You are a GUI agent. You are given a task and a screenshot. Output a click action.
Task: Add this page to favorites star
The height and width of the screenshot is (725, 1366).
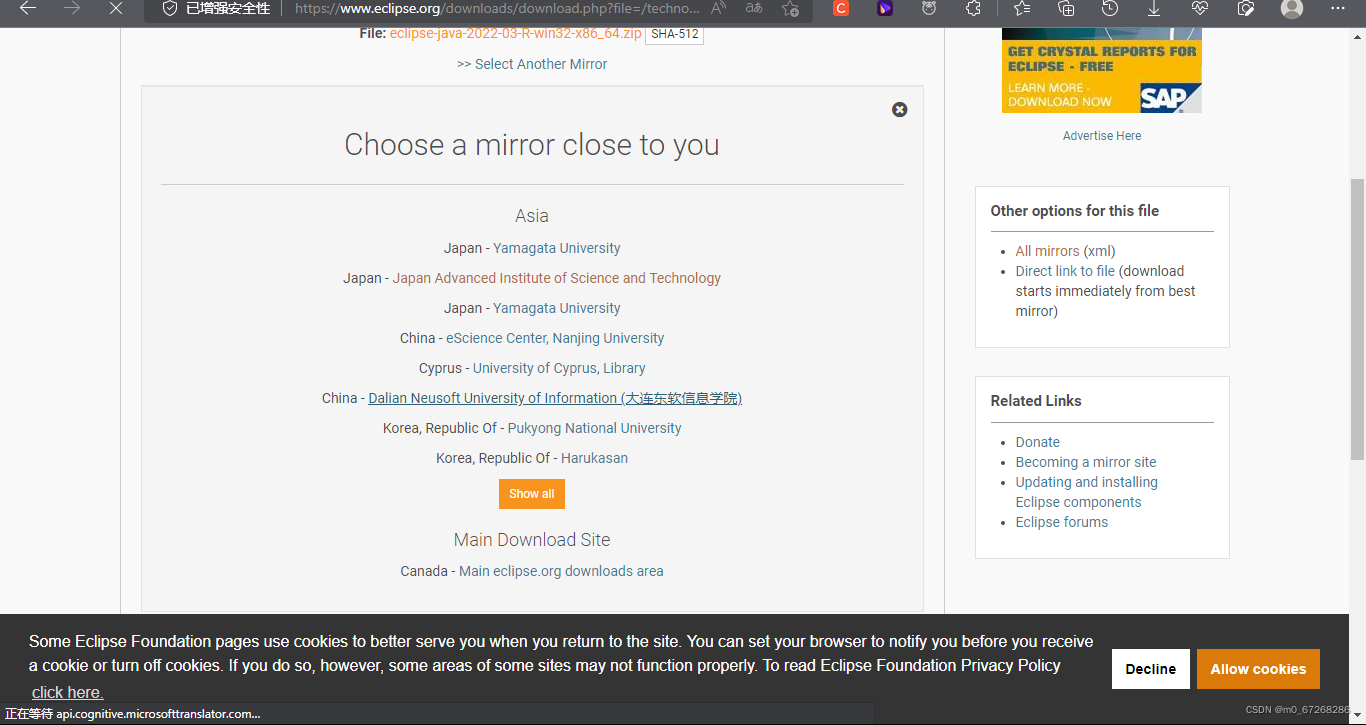tap(791, 9)
